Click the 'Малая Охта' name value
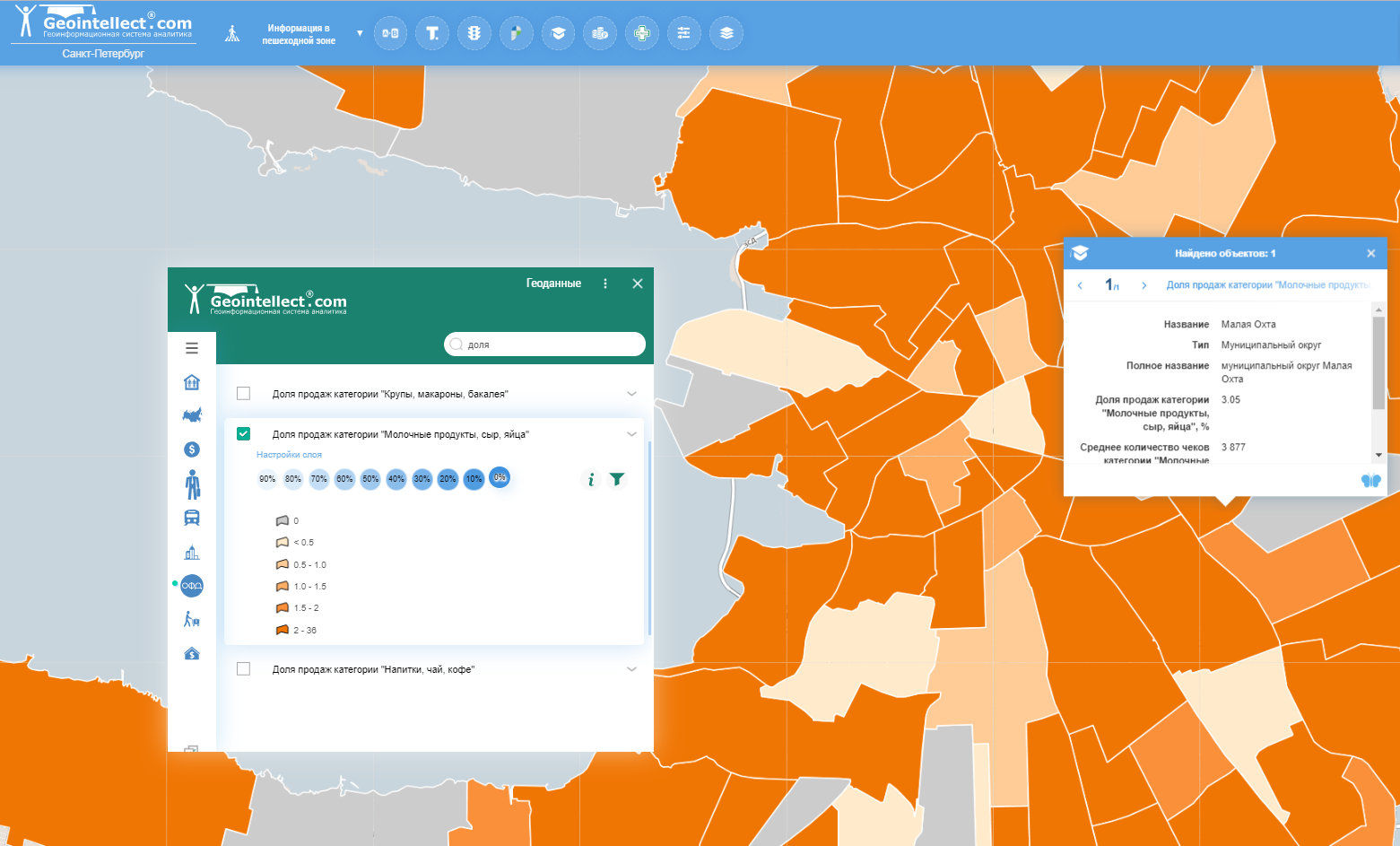 (1248, 325)
